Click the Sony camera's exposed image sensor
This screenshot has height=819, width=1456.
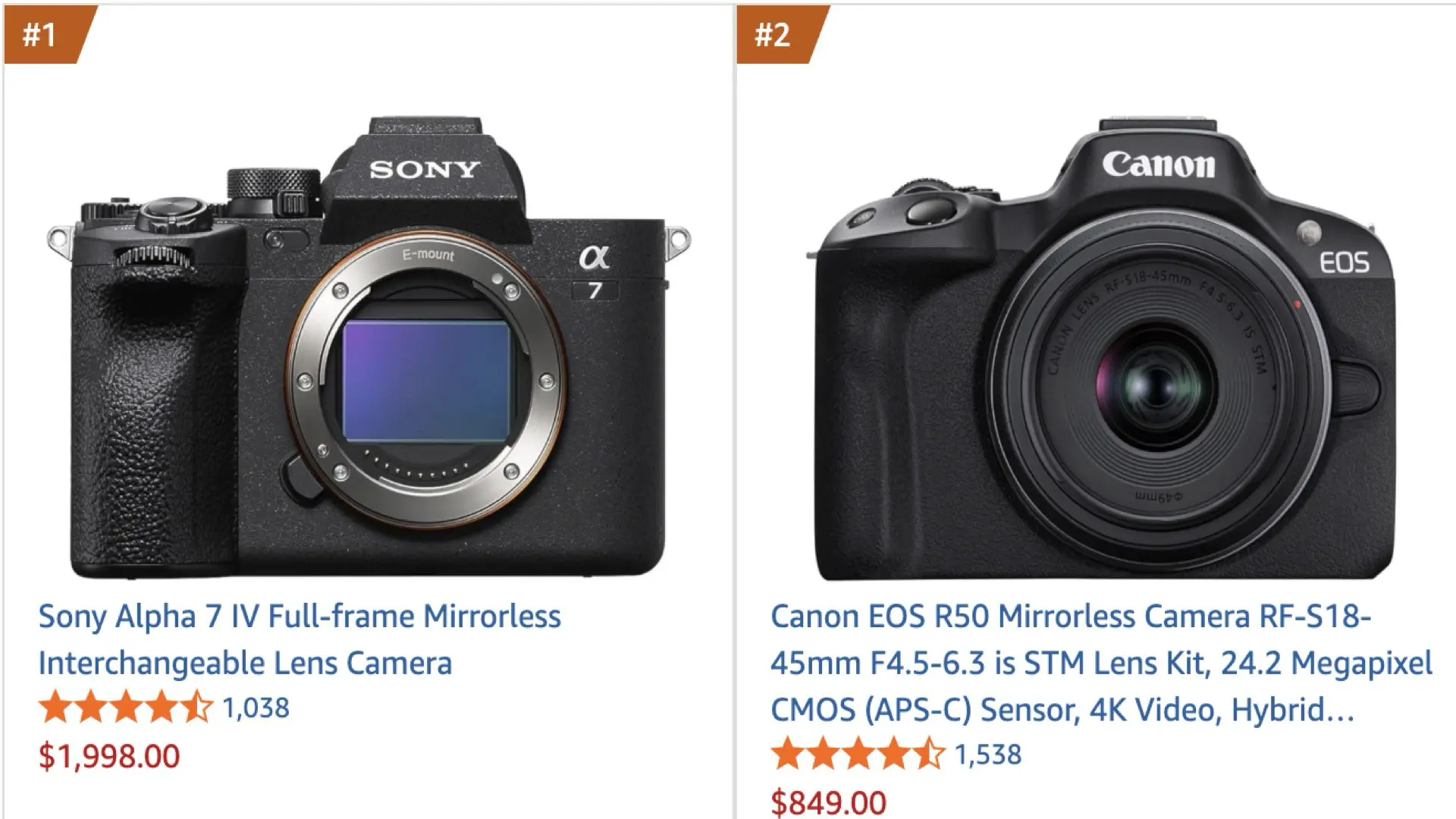click(x=426, y=381)
